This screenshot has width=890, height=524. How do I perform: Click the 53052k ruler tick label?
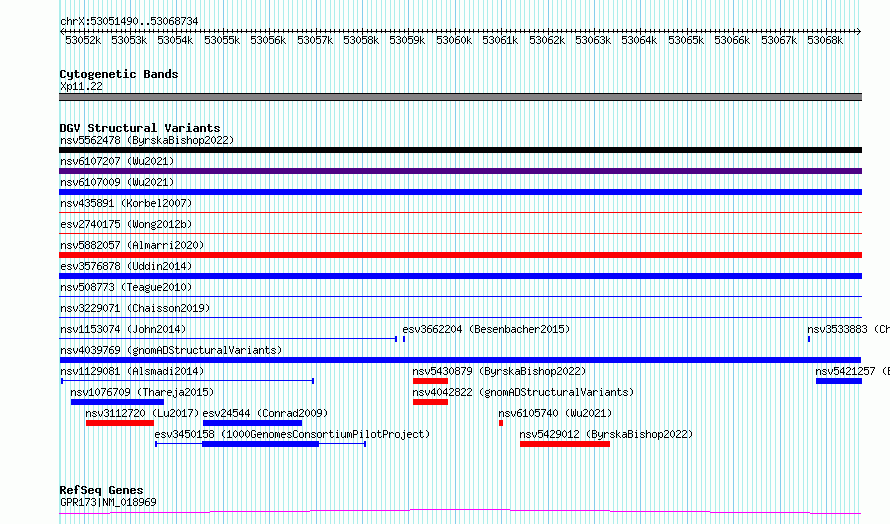click(83, 40)
